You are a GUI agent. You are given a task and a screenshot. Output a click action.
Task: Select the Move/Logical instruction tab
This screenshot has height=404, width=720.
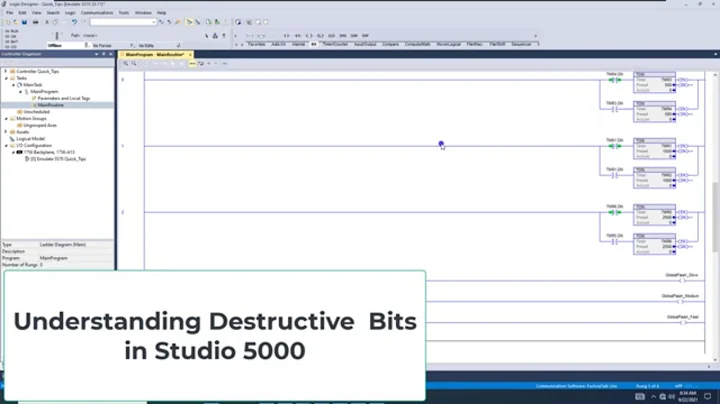[x=449, y=45]
